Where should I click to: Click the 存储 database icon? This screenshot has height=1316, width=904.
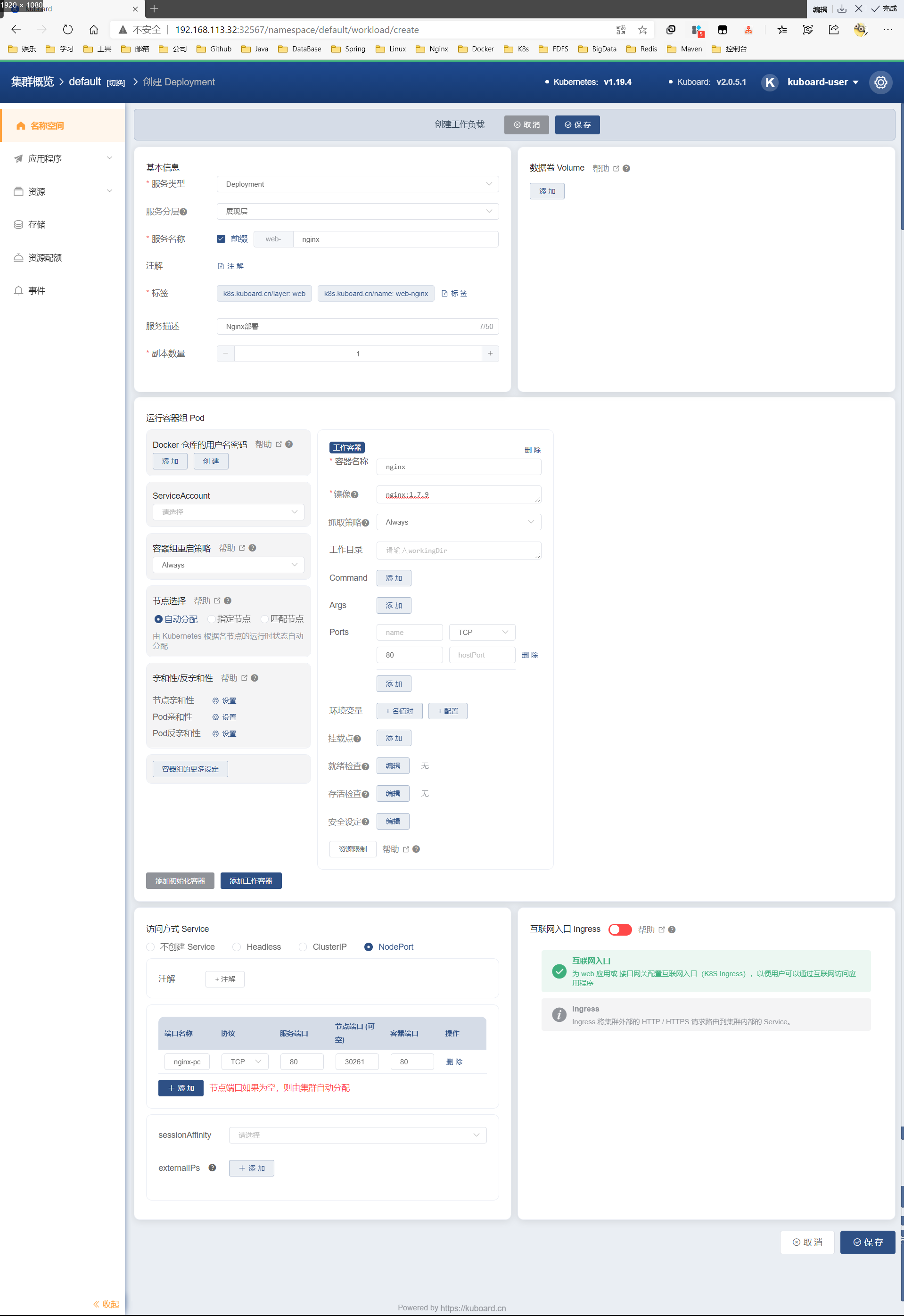point(18,224)
